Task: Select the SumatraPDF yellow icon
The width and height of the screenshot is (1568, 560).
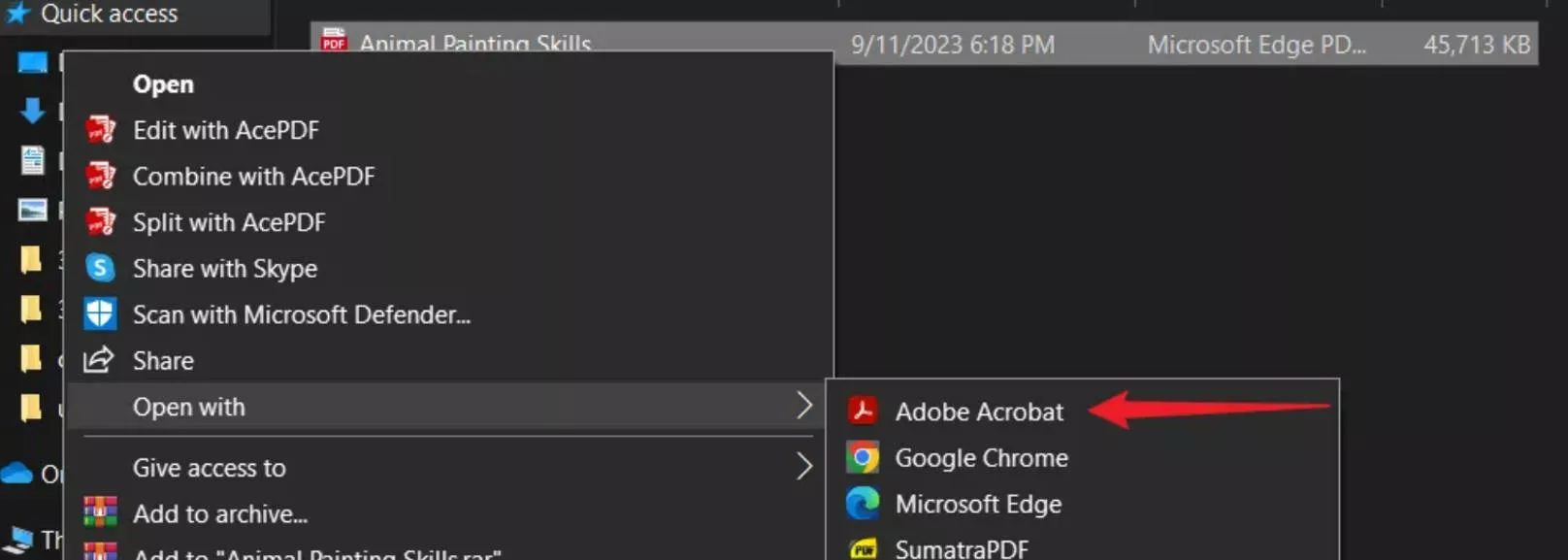Action: coord(864,547)
